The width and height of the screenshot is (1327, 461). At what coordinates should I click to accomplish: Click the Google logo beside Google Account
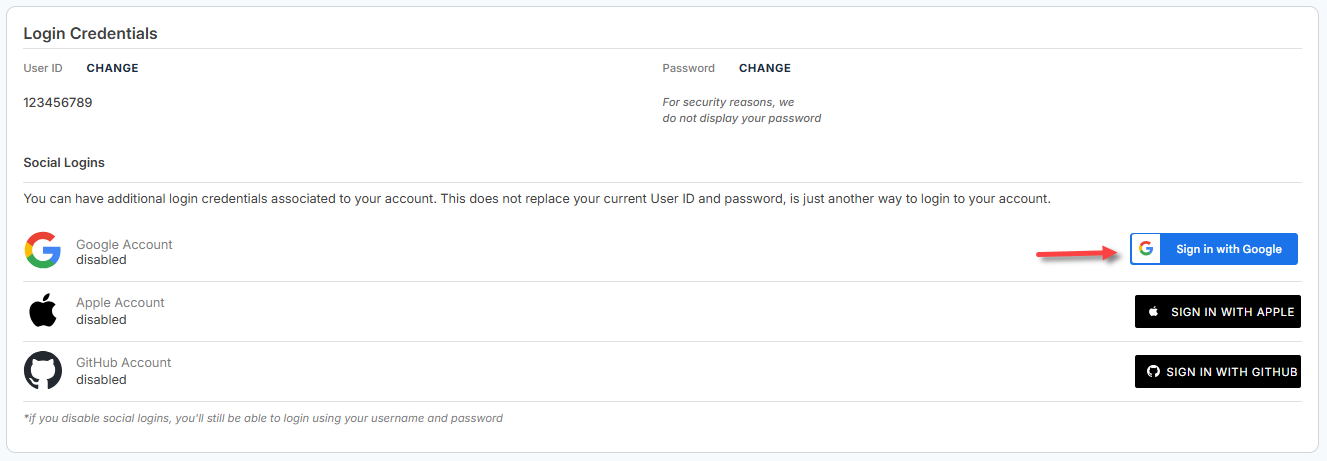[x=43, y=251]
